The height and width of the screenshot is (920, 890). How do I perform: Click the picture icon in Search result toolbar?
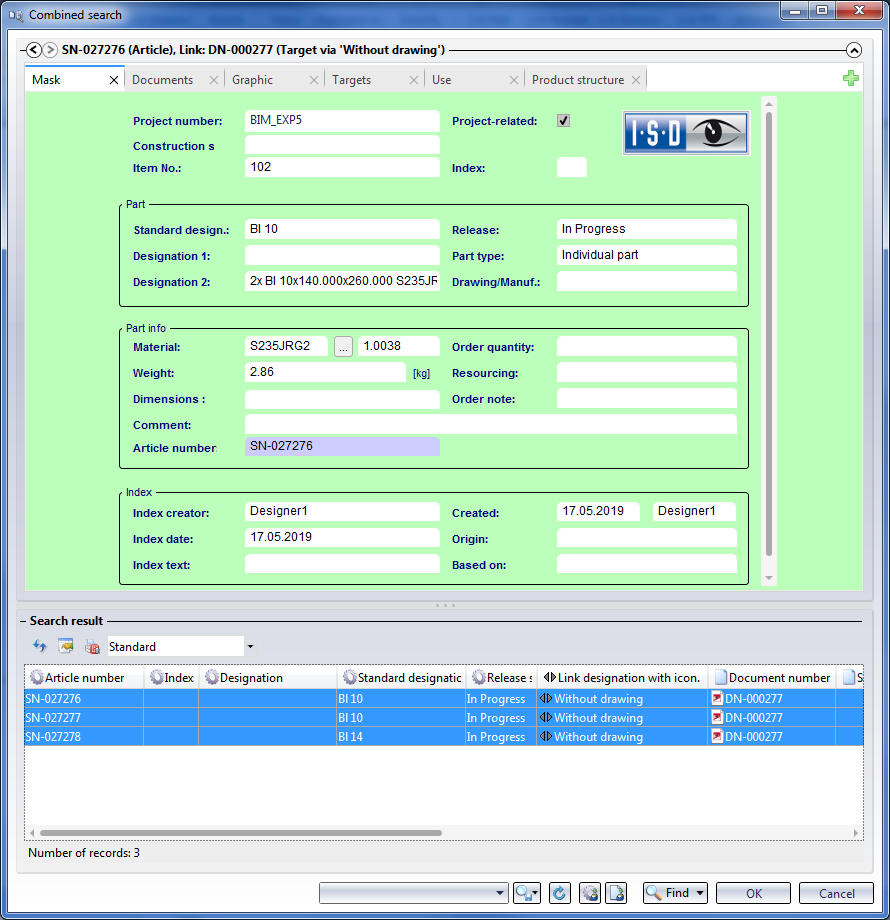(66, 646)
